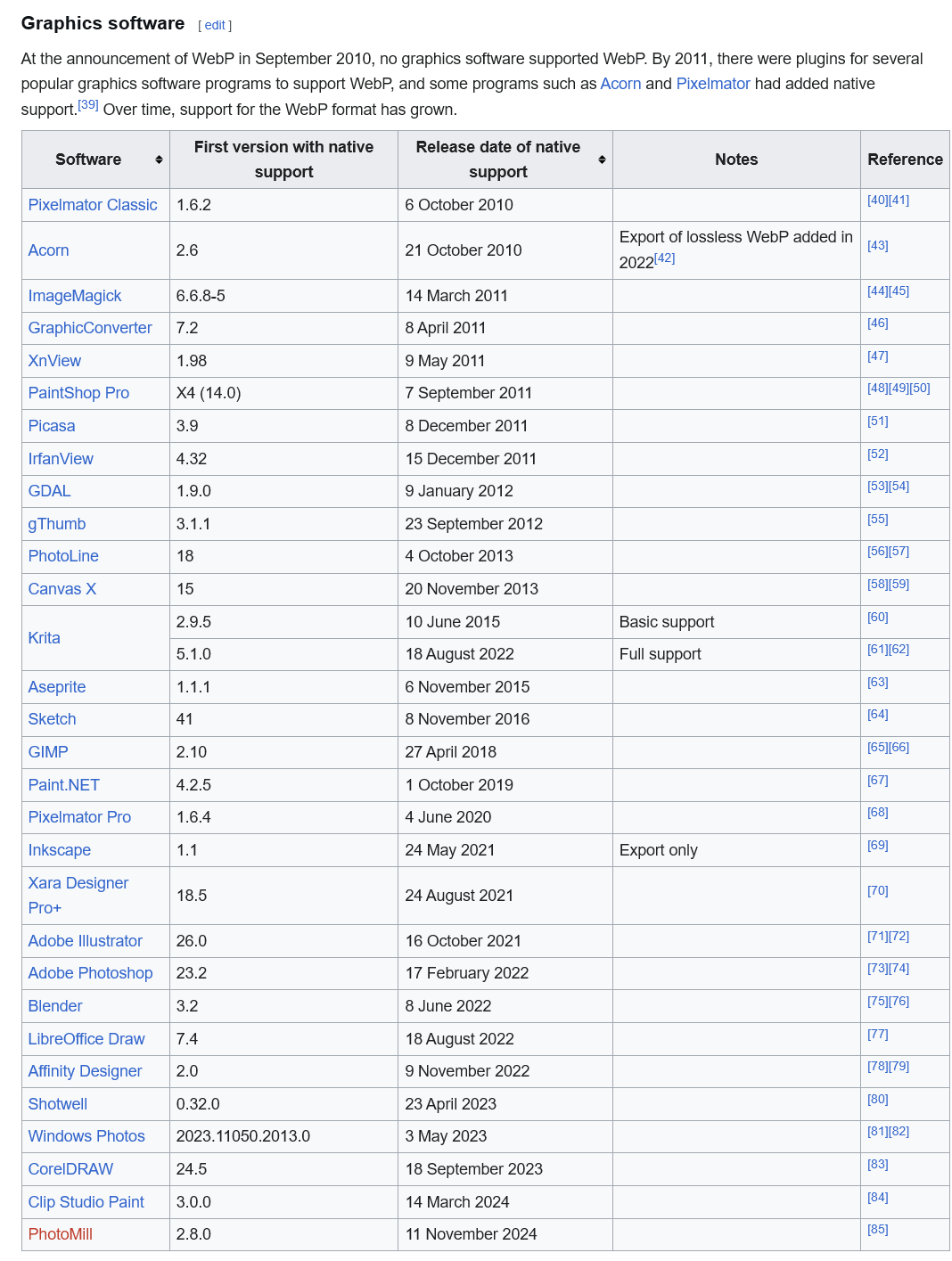Select the '6.6.8-5' version cell
This screenshot has width=952, height=1261.
(x=283, y=296)
